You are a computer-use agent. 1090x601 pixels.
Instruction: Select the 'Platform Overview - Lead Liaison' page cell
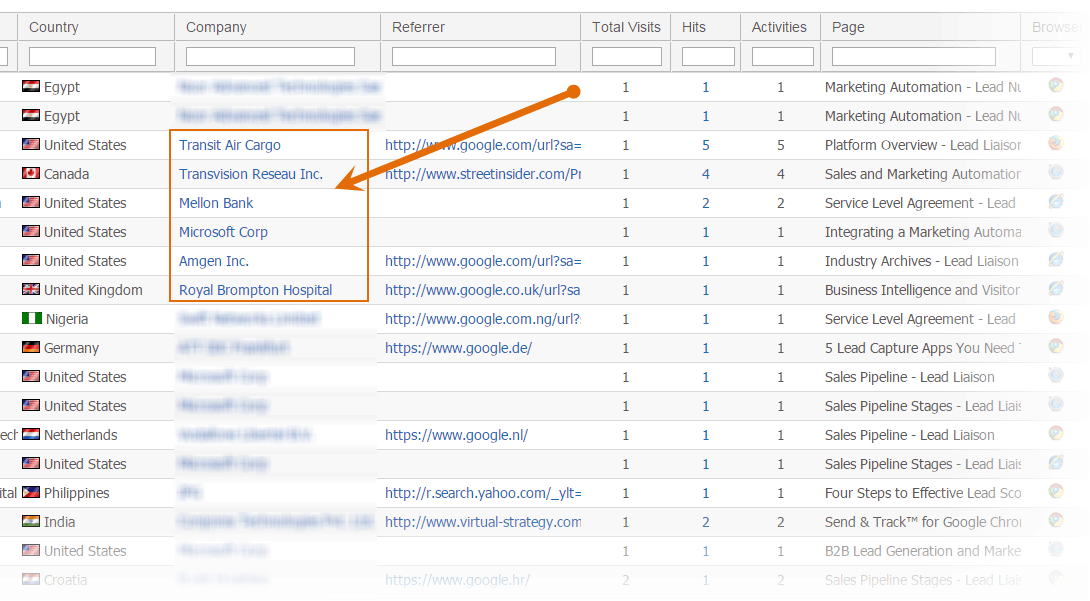[923, 145]
